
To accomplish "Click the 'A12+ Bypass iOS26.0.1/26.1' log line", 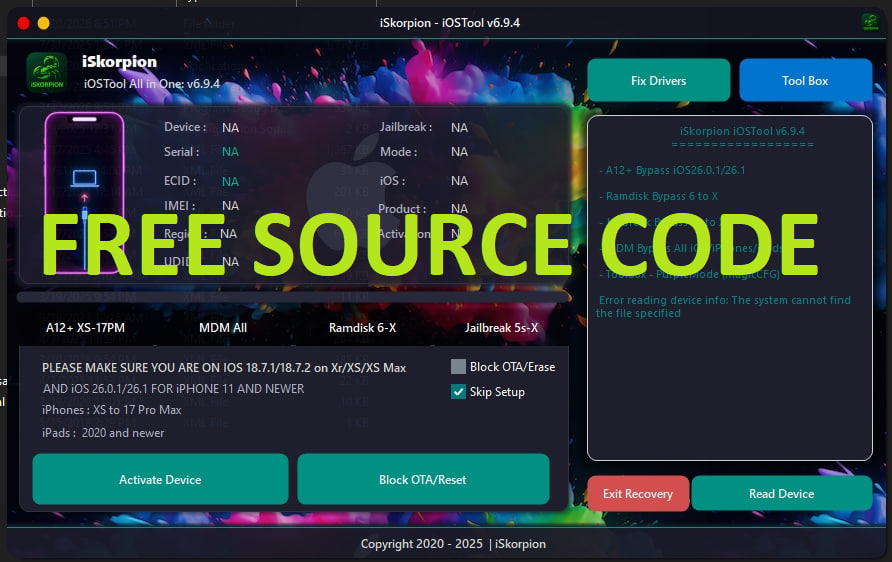I will (672, 170).
